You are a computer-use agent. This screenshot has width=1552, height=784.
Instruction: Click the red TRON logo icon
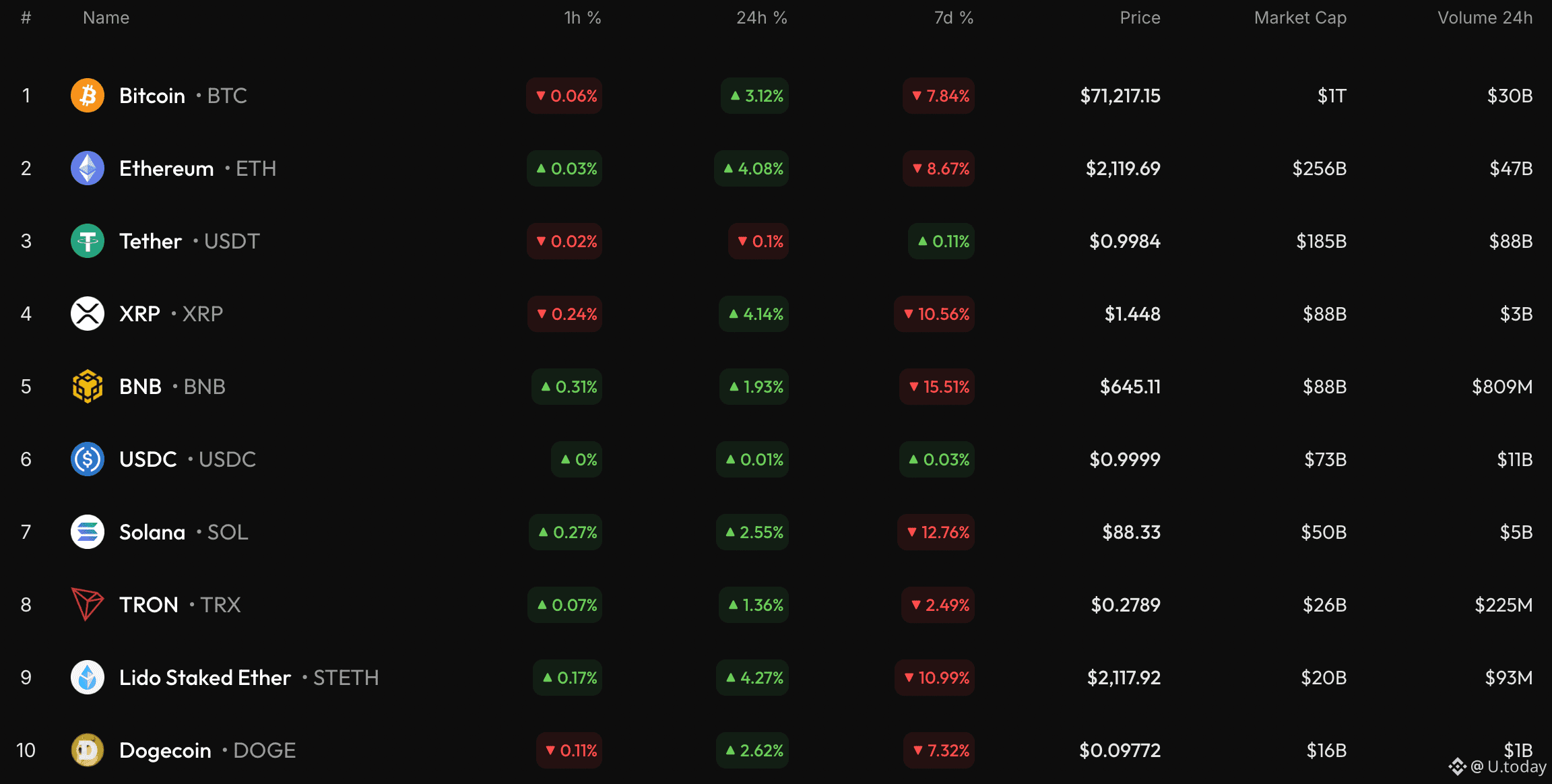pos(88,604)
